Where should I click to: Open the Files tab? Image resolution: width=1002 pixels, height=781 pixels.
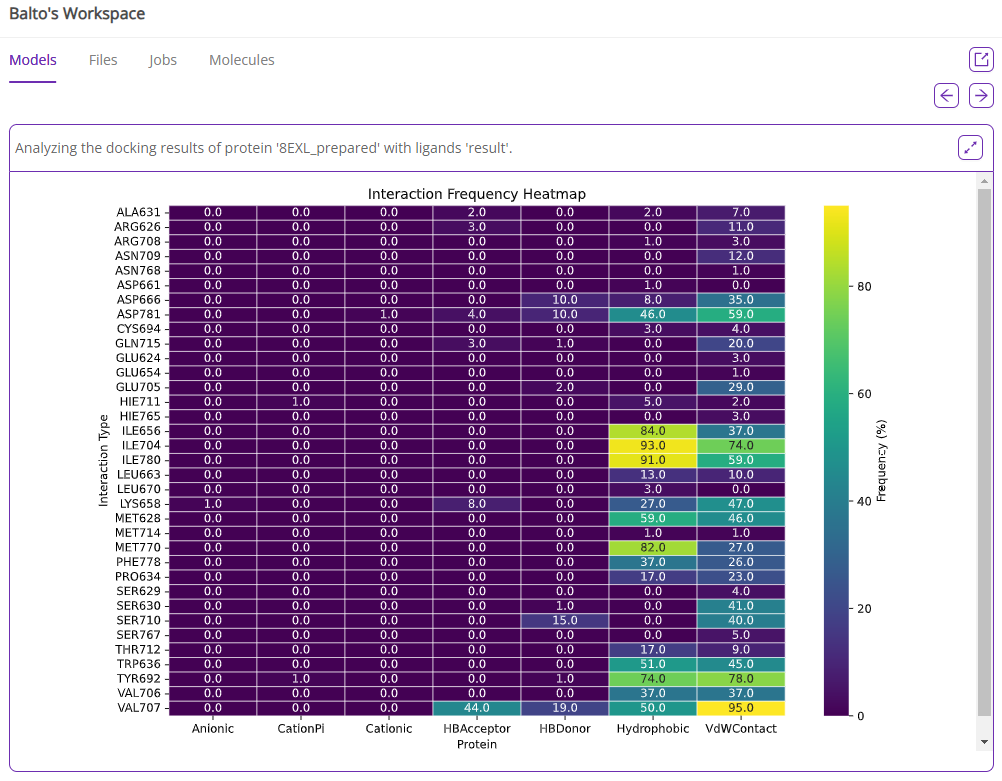[x=103, y=60]
